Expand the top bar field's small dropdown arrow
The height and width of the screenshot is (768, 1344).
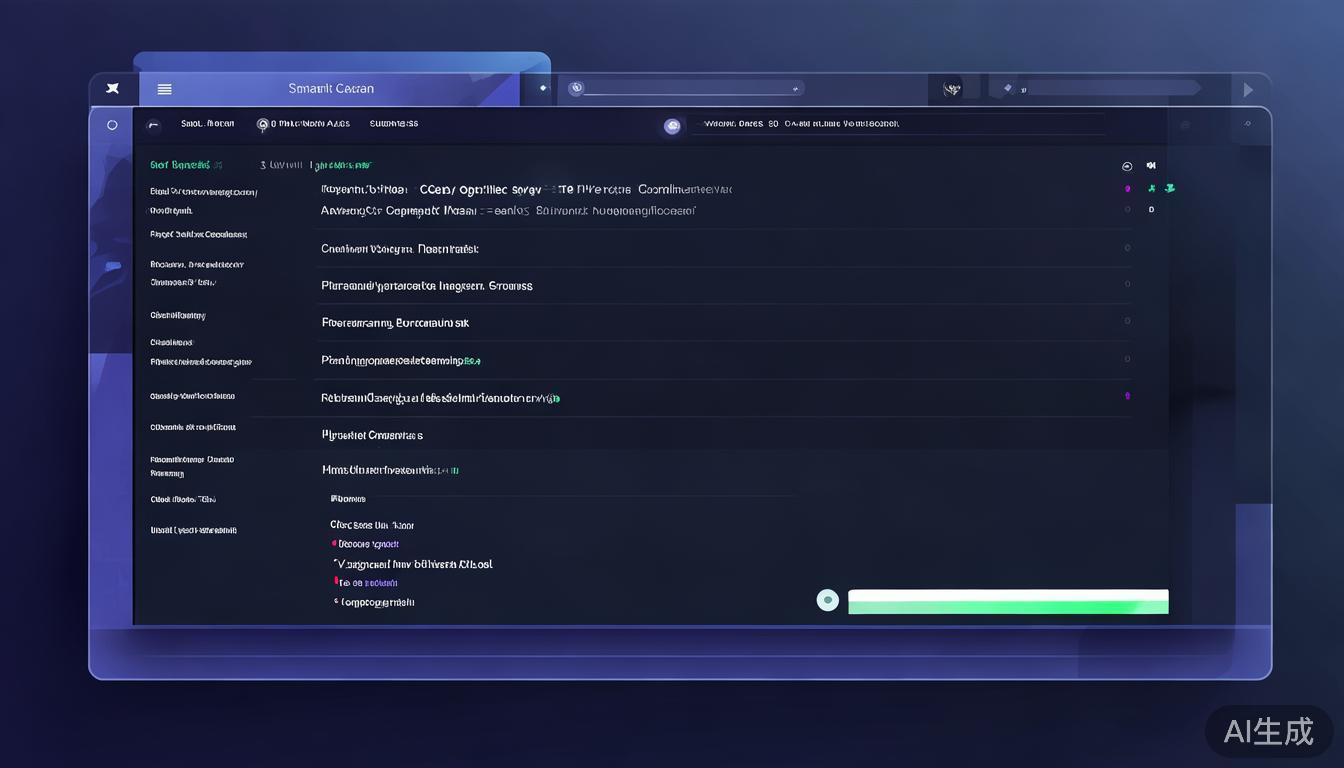796,89
